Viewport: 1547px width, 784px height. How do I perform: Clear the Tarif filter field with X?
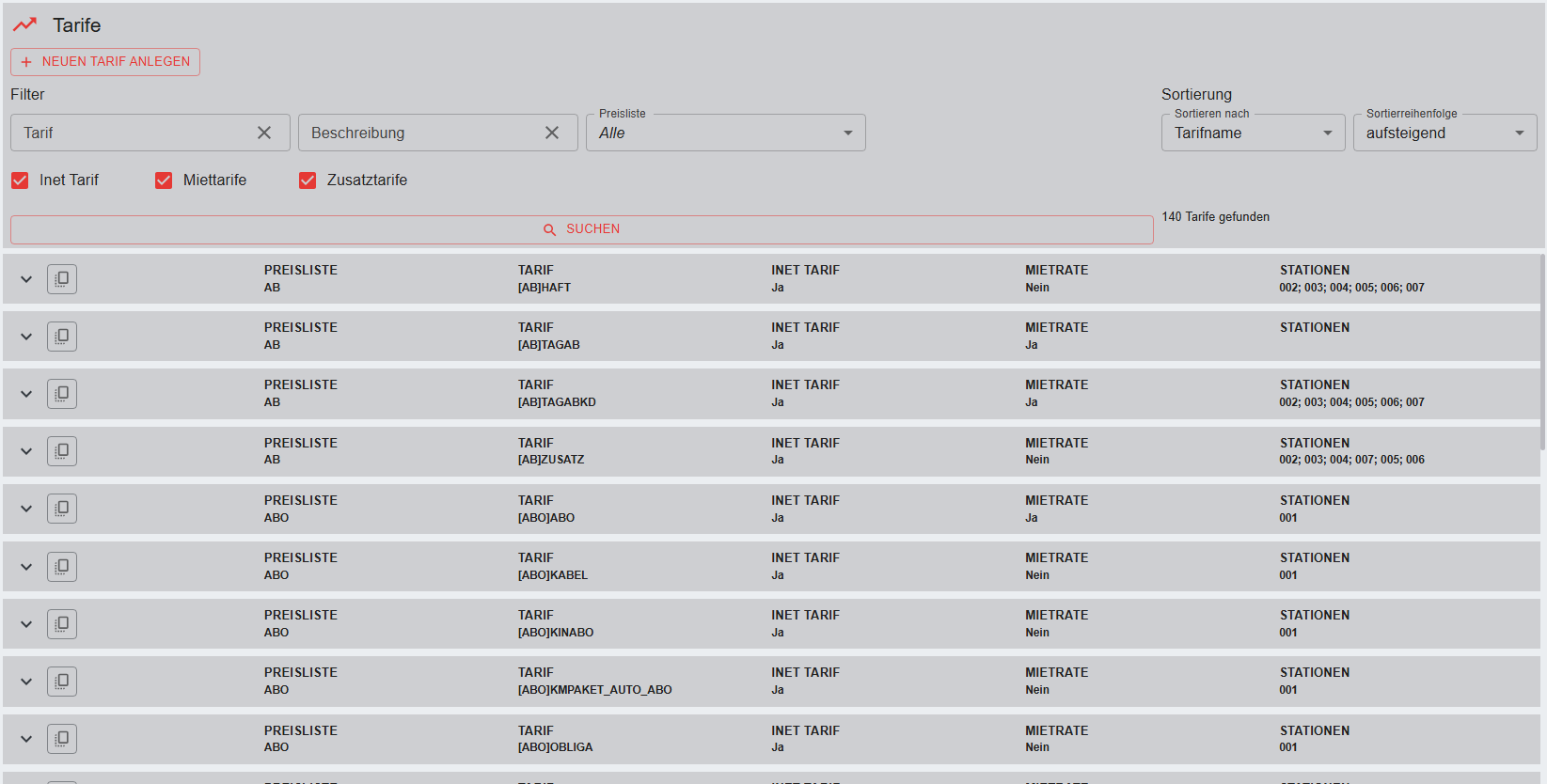coord(264,133)
